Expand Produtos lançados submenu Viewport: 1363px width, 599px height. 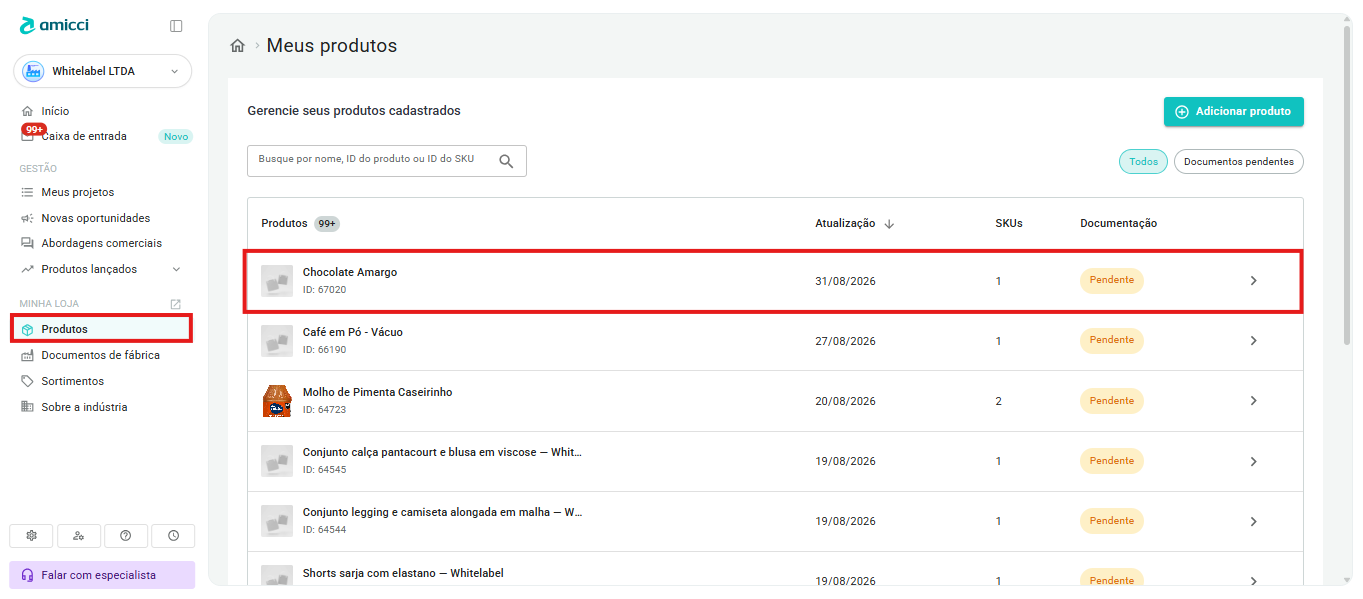click(177, 270)
